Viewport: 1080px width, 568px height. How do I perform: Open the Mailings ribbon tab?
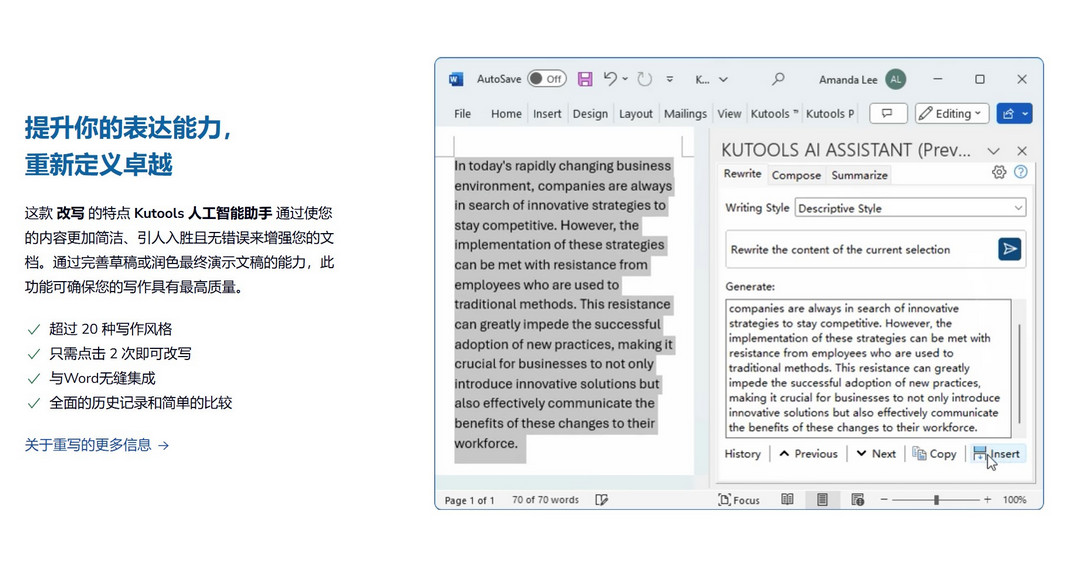tap(685, 114)
